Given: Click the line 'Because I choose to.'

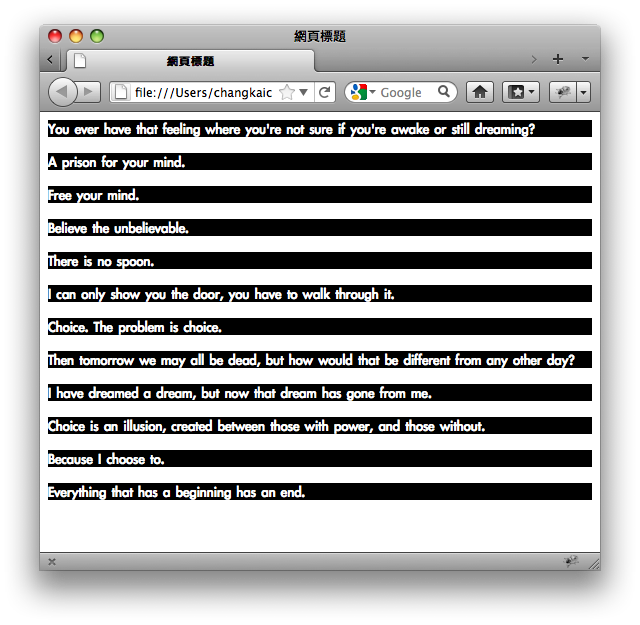Looking at the screenshot, I should pyautogui.click(x=320, y=459).
